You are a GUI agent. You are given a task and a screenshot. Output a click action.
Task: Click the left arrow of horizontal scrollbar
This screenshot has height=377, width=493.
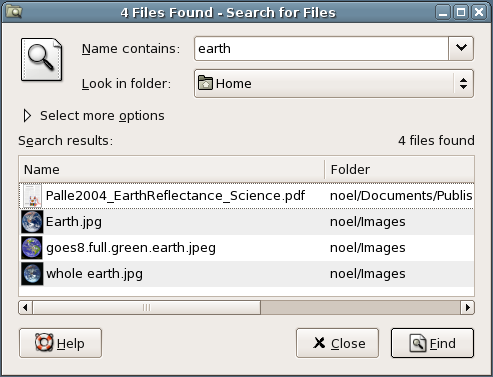pos(25,307)
